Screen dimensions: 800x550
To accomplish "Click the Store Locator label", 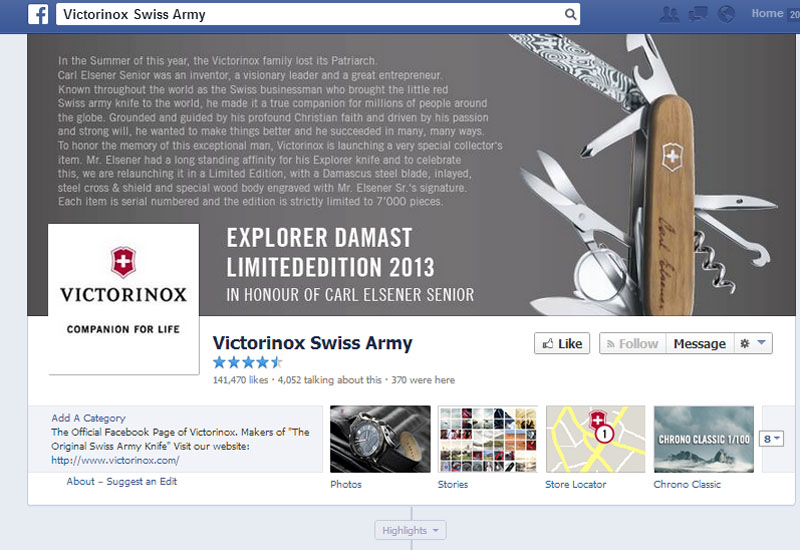I will (x=576, y=484).
